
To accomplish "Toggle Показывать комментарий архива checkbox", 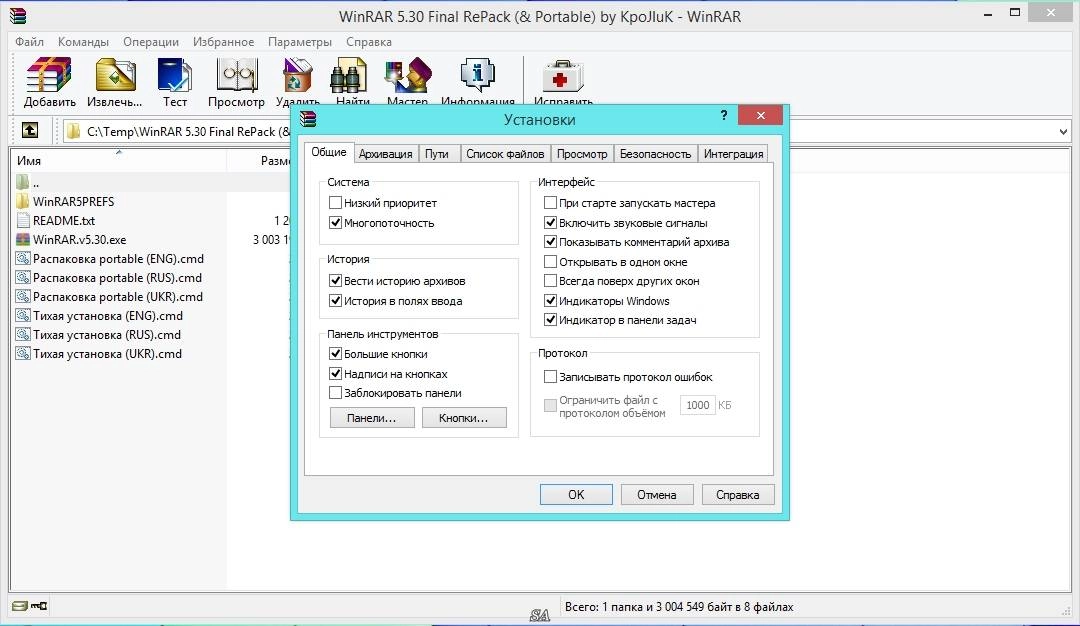I will [x=550, y=242].
